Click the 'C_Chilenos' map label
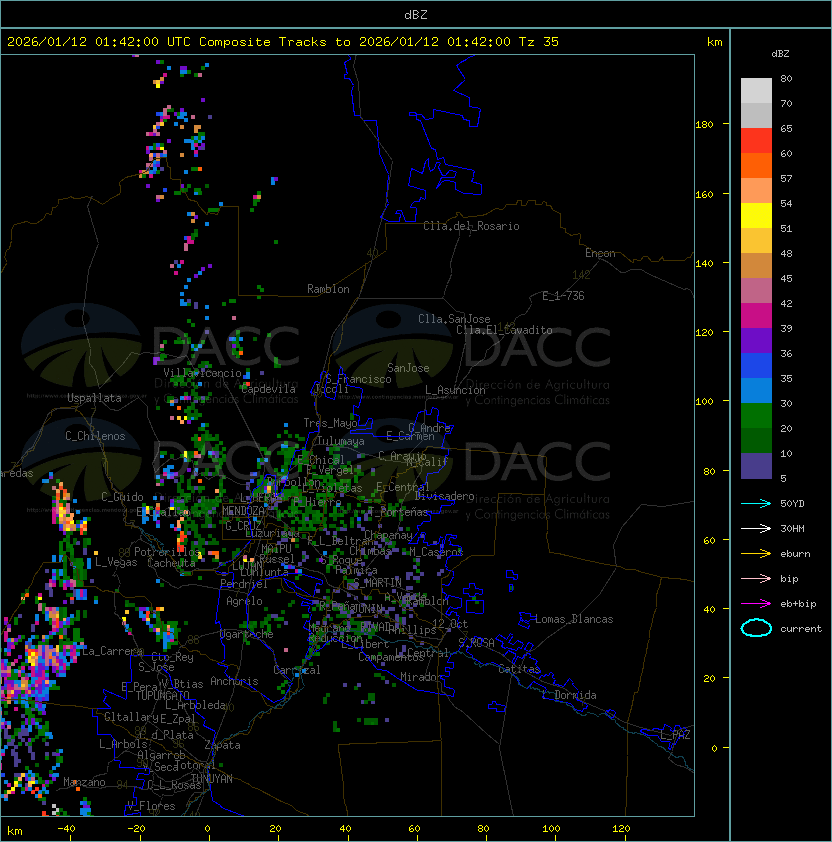 coord(95,436)
